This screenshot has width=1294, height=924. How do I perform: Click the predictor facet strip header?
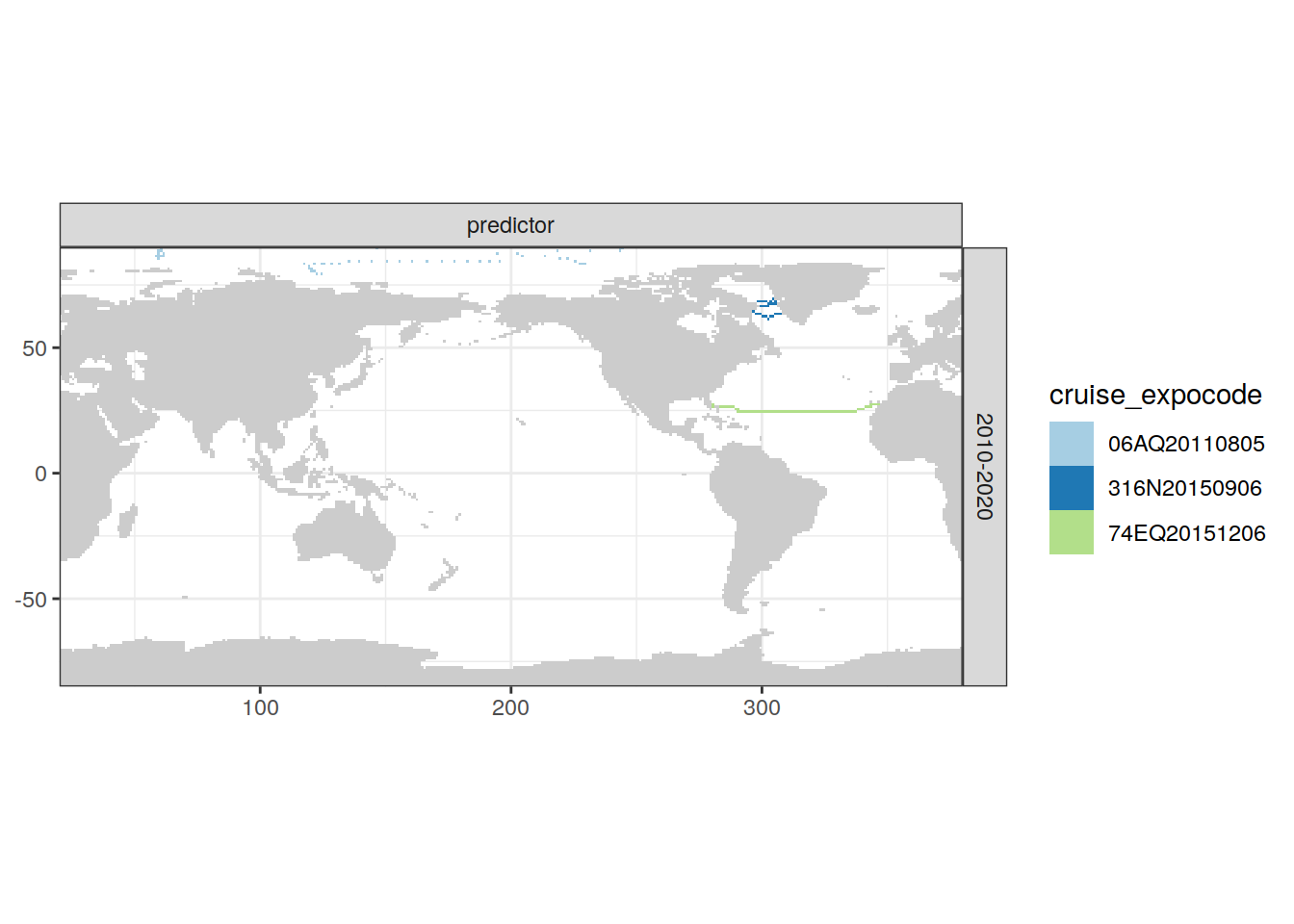tap(510, 225)
